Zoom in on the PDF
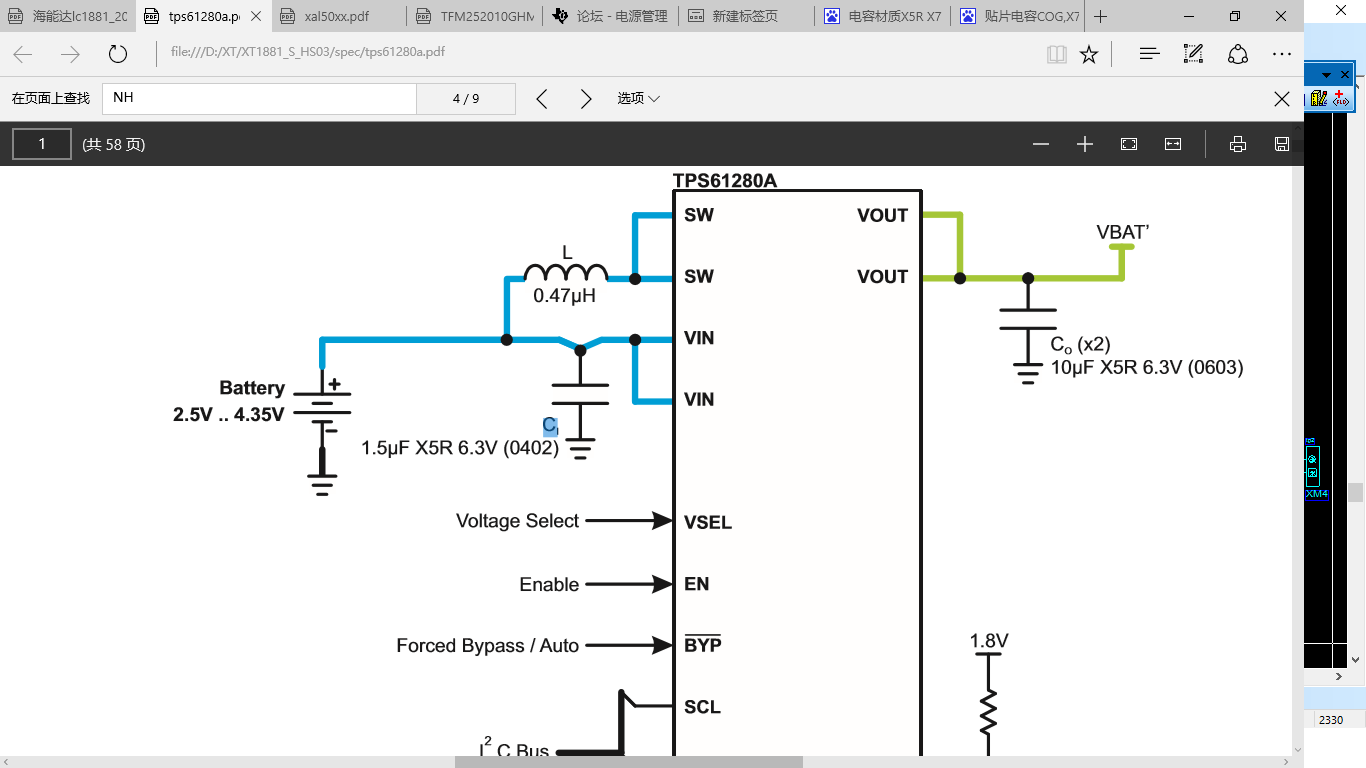Screen dimensions: 1366x768 [1085, 144]
